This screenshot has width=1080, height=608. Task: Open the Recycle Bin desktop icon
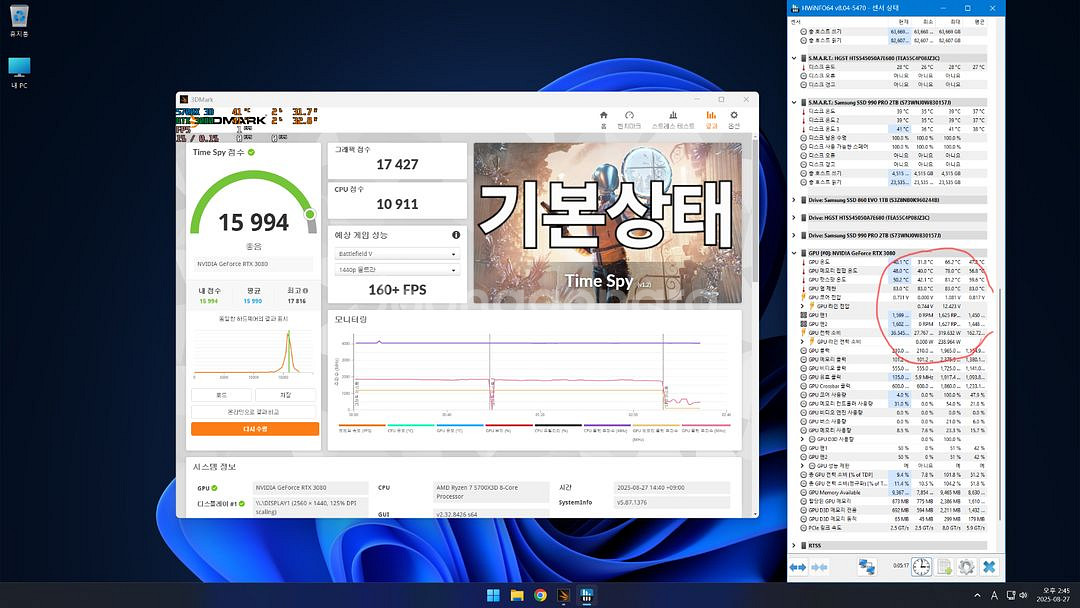click(19, 21)
